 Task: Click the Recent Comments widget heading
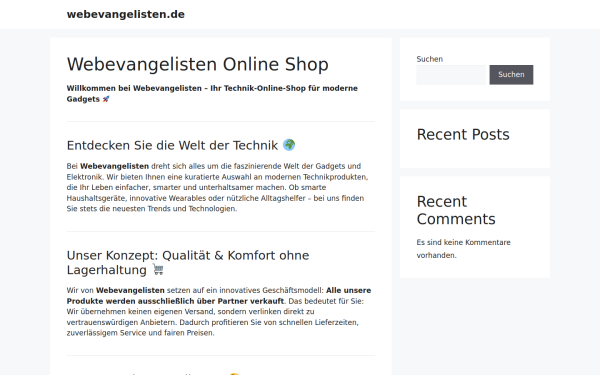(456, 210)
